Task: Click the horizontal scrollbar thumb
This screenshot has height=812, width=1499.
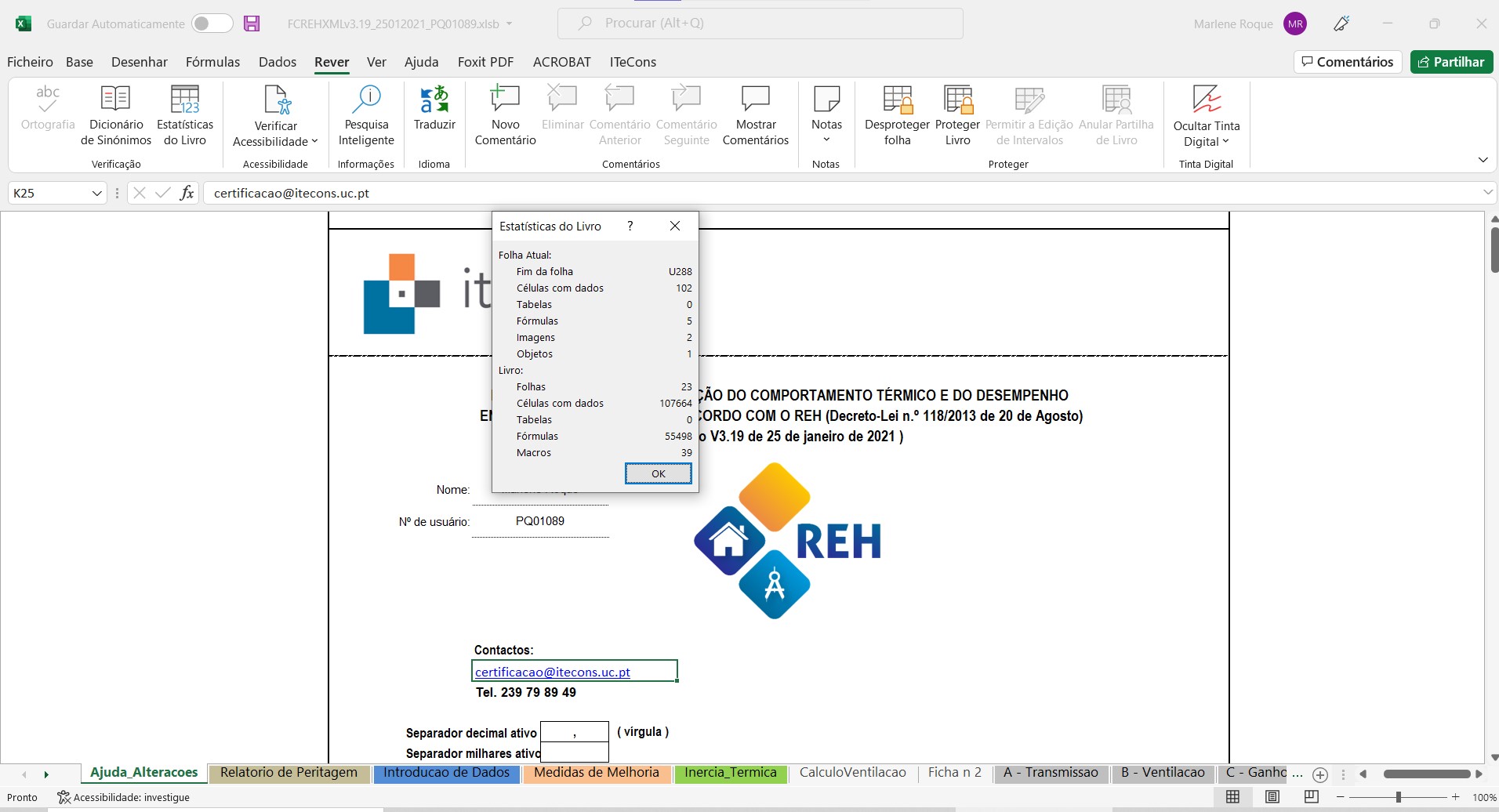Action: point(1426,774)
